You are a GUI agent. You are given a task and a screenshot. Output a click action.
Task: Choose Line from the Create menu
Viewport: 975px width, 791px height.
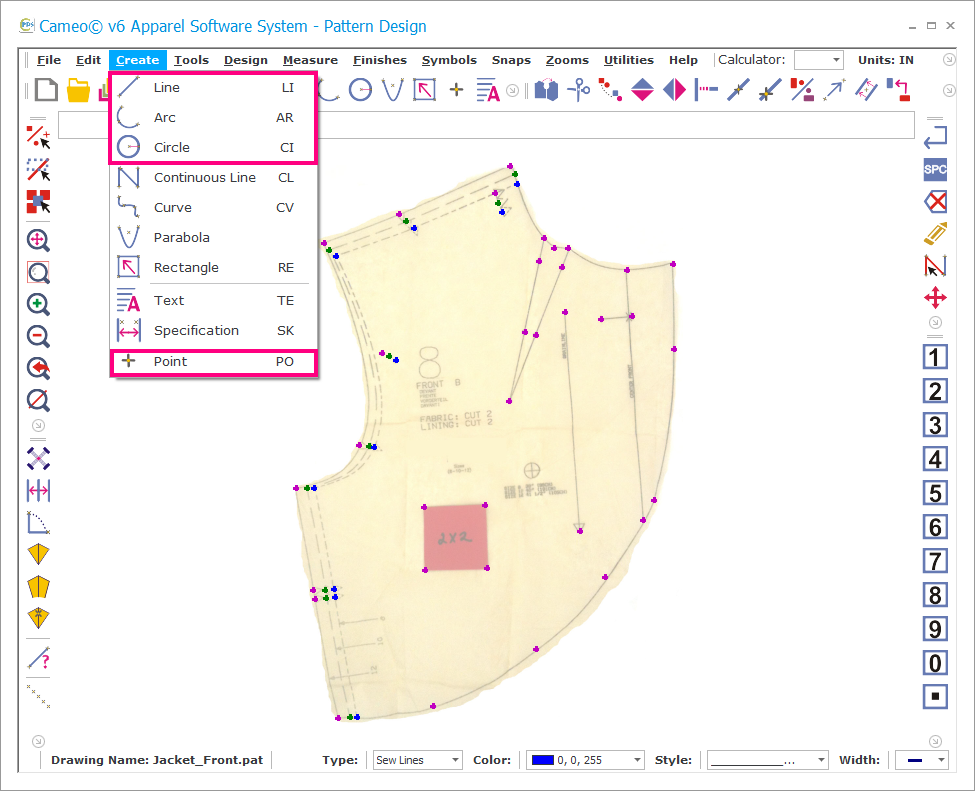click(x=213, y=88)
